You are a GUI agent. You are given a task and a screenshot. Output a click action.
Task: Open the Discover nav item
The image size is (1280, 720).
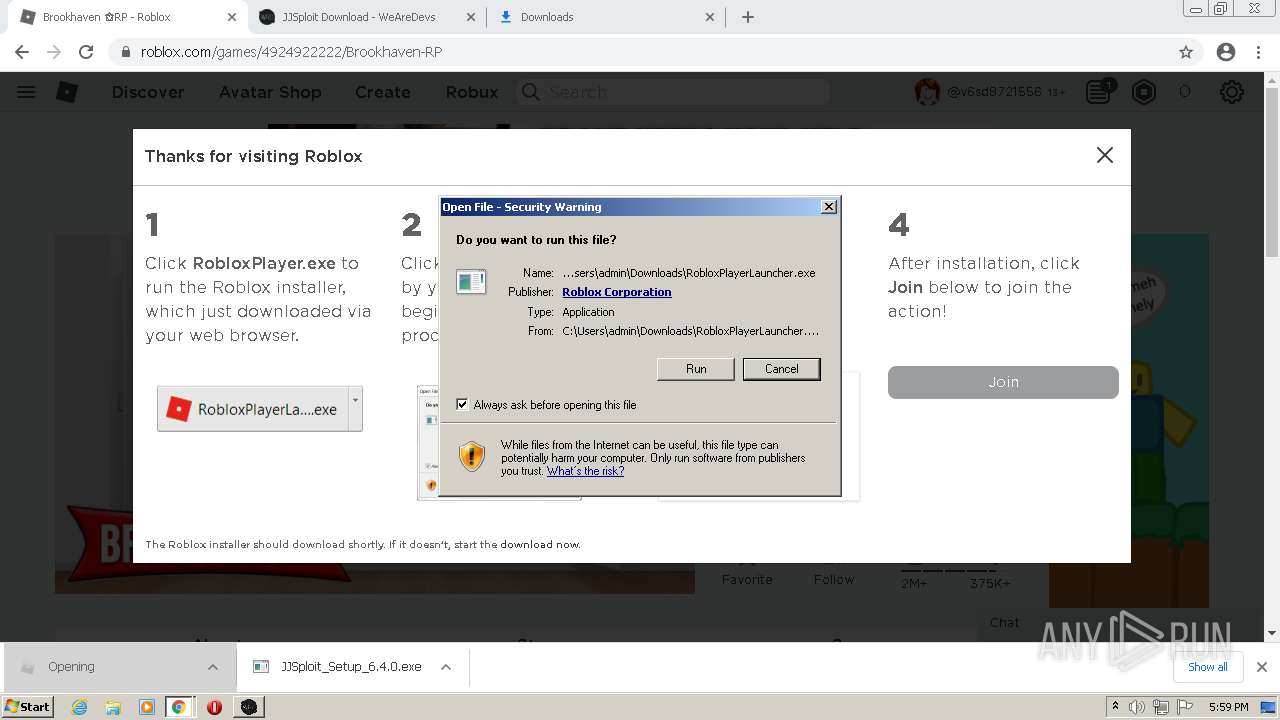(148, 92)
